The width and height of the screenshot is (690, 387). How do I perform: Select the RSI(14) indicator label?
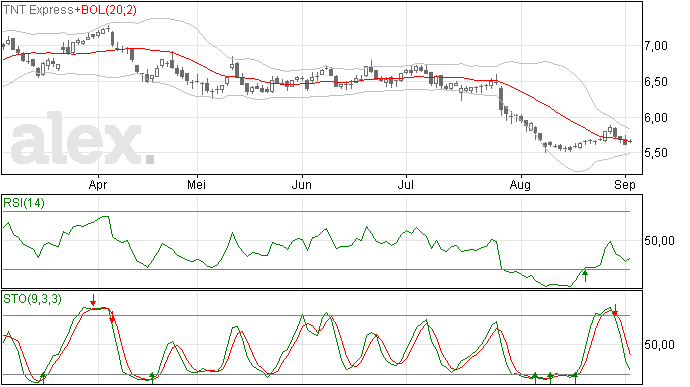pos(24,203)
